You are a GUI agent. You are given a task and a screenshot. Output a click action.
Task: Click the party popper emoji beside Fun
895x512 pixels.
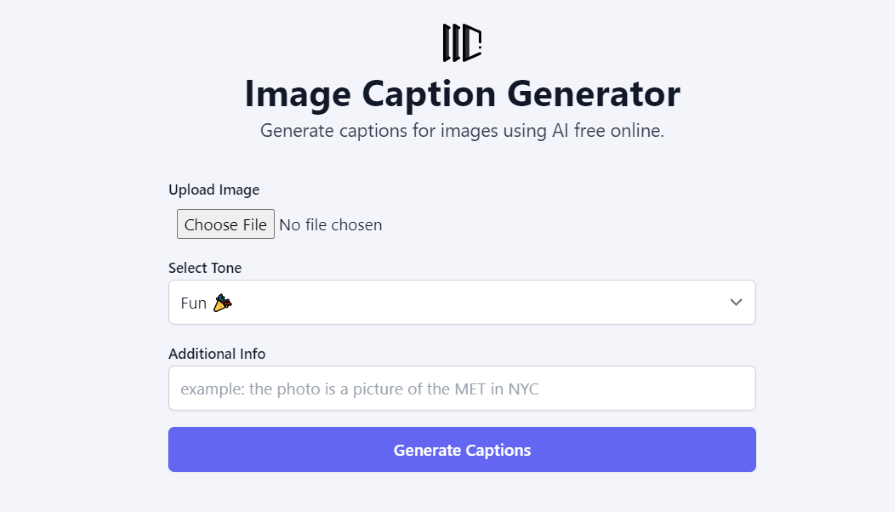(x=222, y=303)
